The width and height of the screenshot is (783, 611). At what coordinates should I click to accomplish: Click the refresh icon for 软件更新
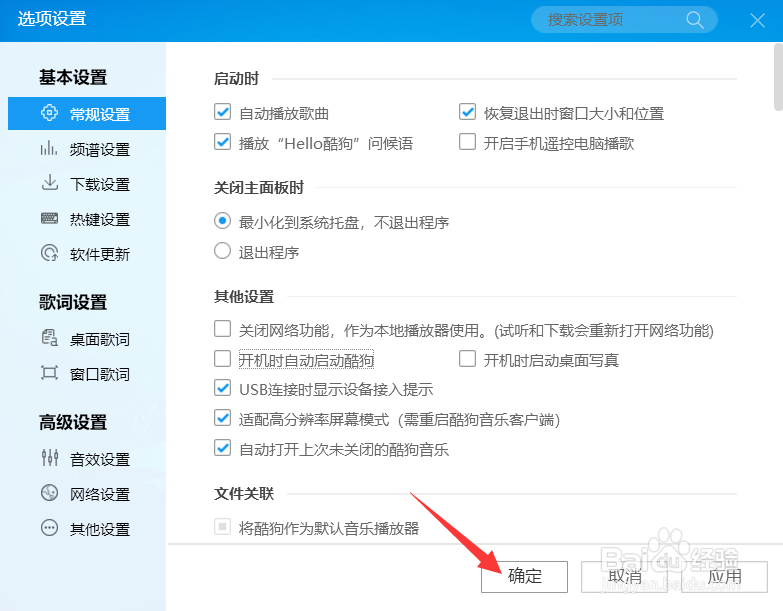point(49,253)
